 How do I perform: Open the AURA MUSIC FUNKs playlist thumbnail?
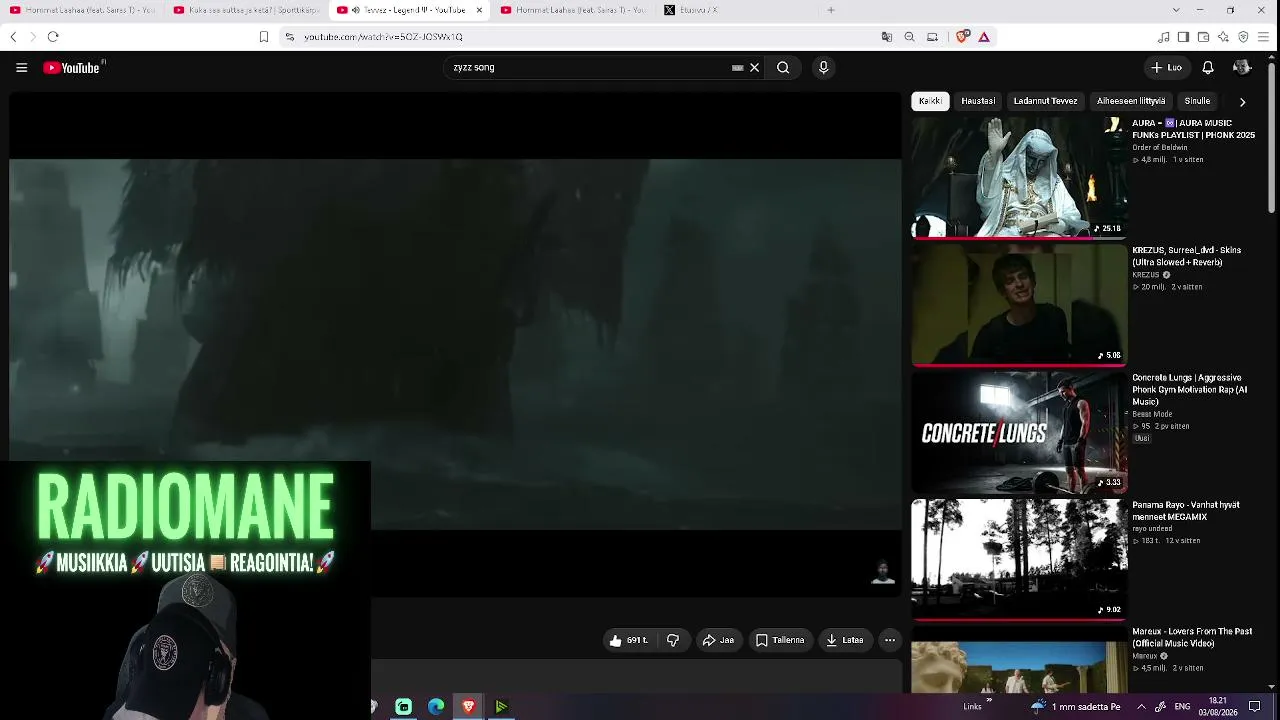[x=1019, y=178]
